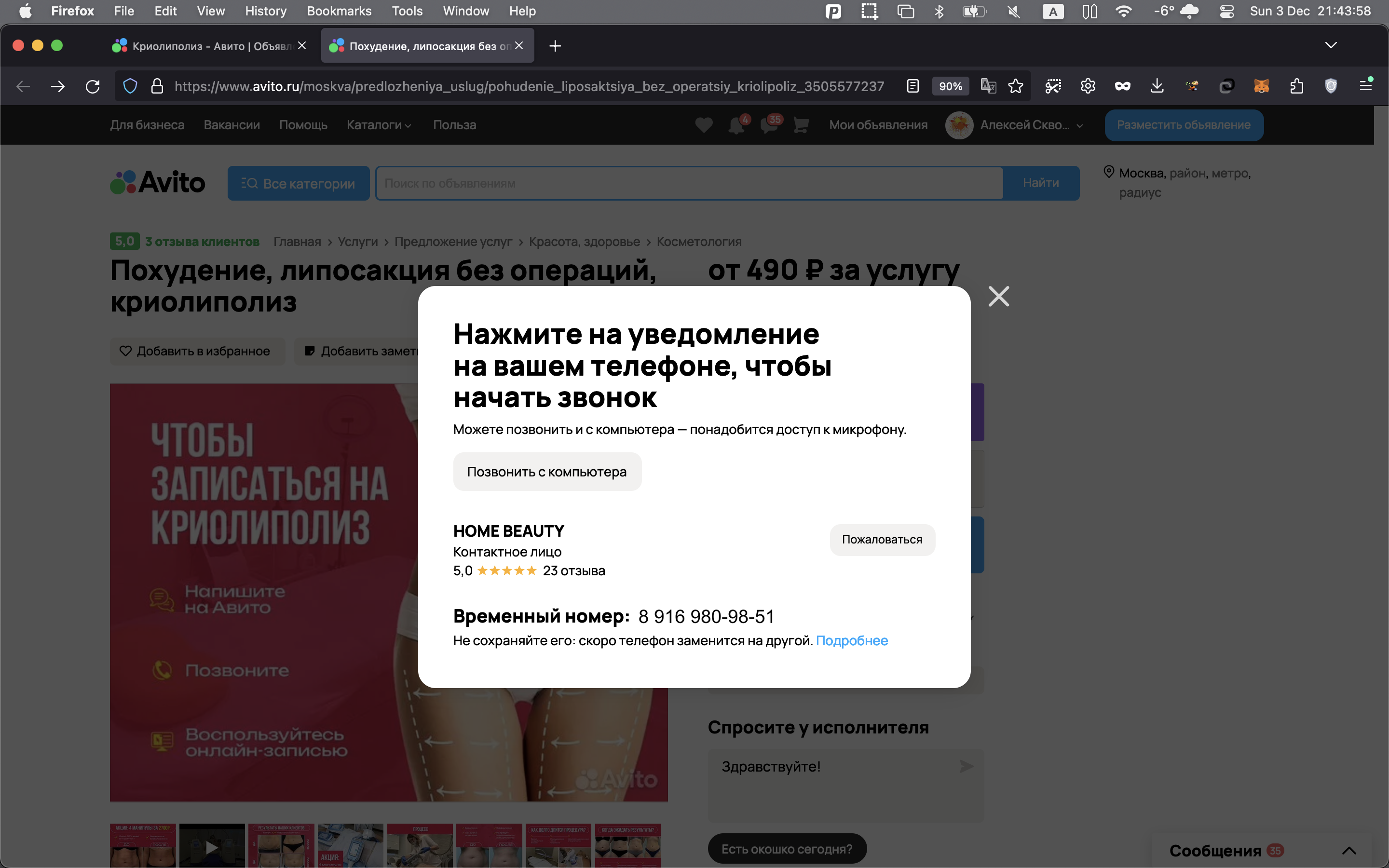
Task: Expand the Сообщения chat panel
Action: pyautogui.click(x=1349, y=850)
